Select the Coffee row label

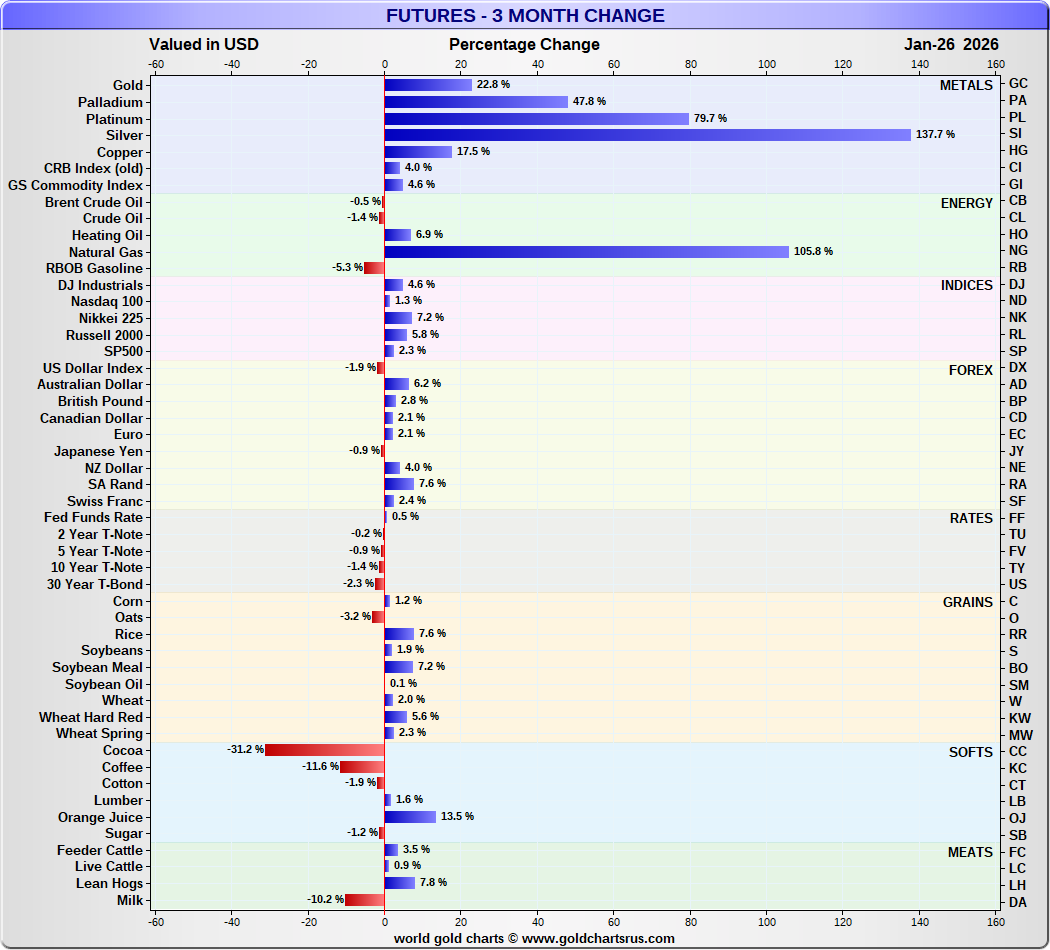pyautogui.click(x=123, y=767)
